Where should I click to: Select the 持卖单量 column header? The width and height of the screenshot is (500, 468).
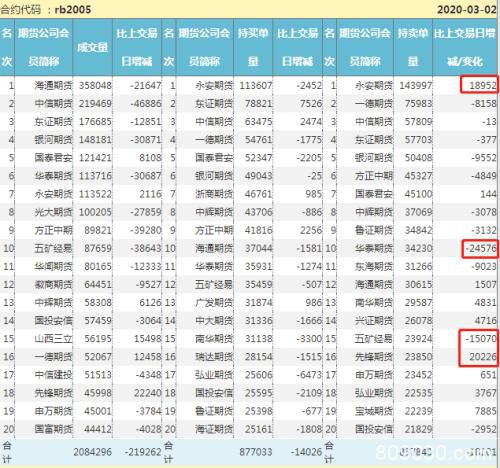click(x=413, y=47)
